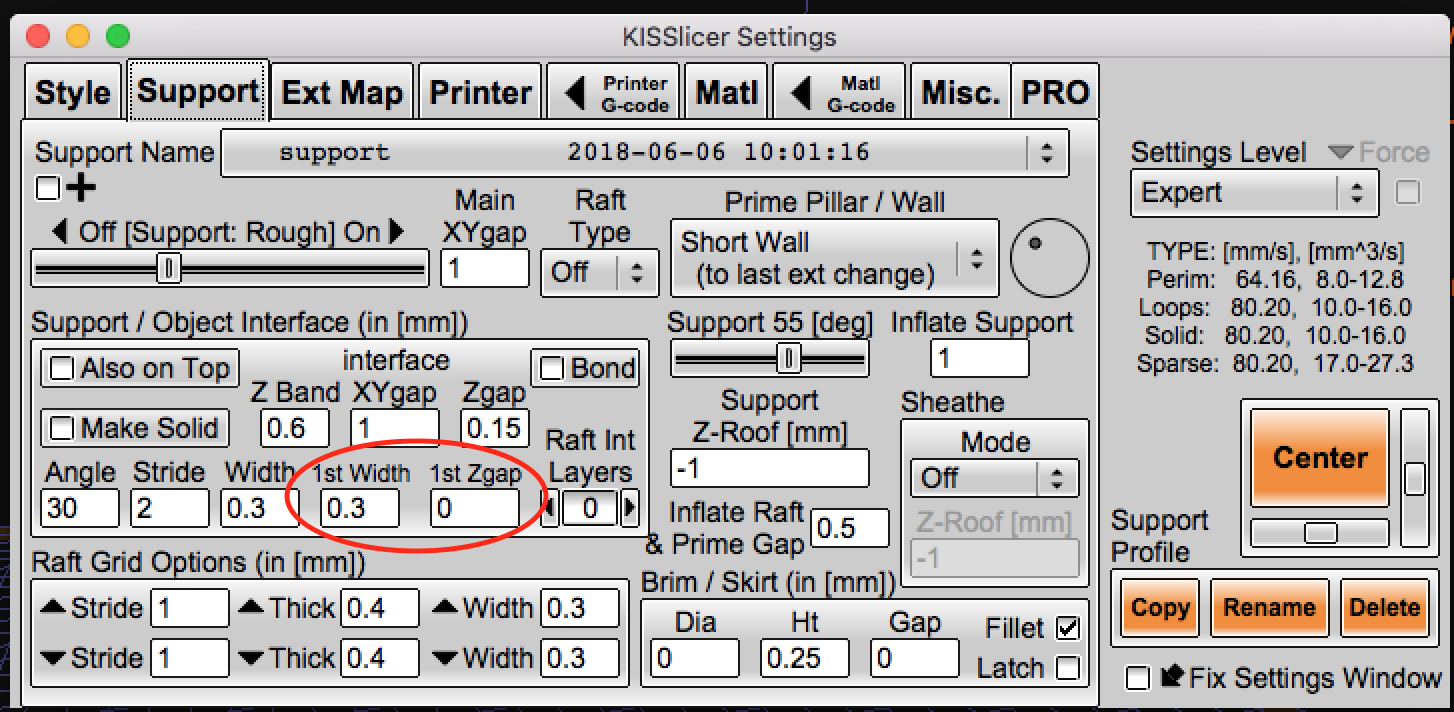Click the up triangle beside Thick field
Image resolution: width=1454 pixels, height=712 pixels.
250,608
